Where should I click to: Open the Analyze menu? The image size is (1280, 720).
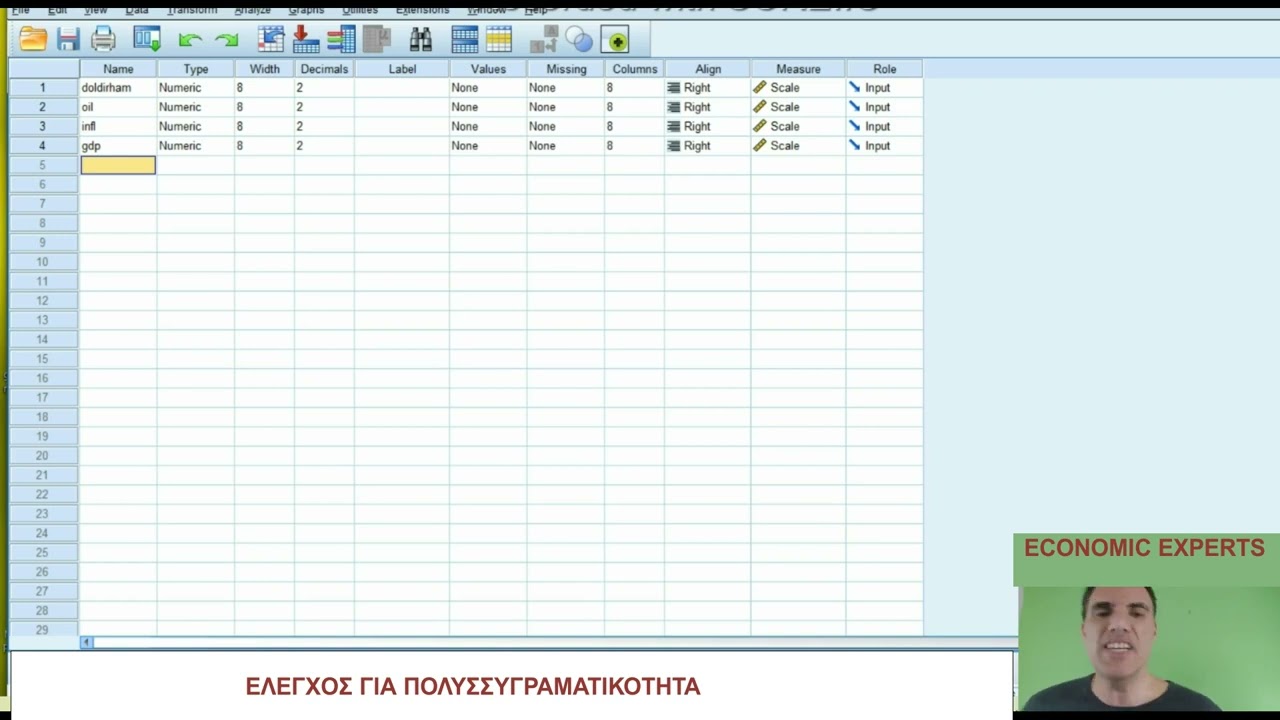pyautogui.click(x=252, y=10)
